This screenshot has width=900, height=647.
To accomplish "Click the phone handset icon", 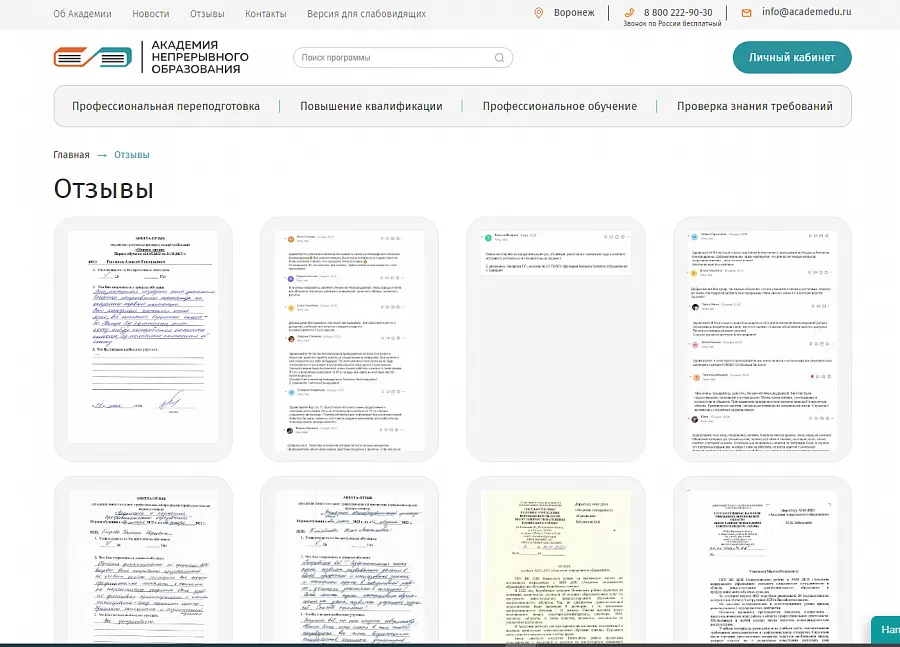I will pos(629,13).
